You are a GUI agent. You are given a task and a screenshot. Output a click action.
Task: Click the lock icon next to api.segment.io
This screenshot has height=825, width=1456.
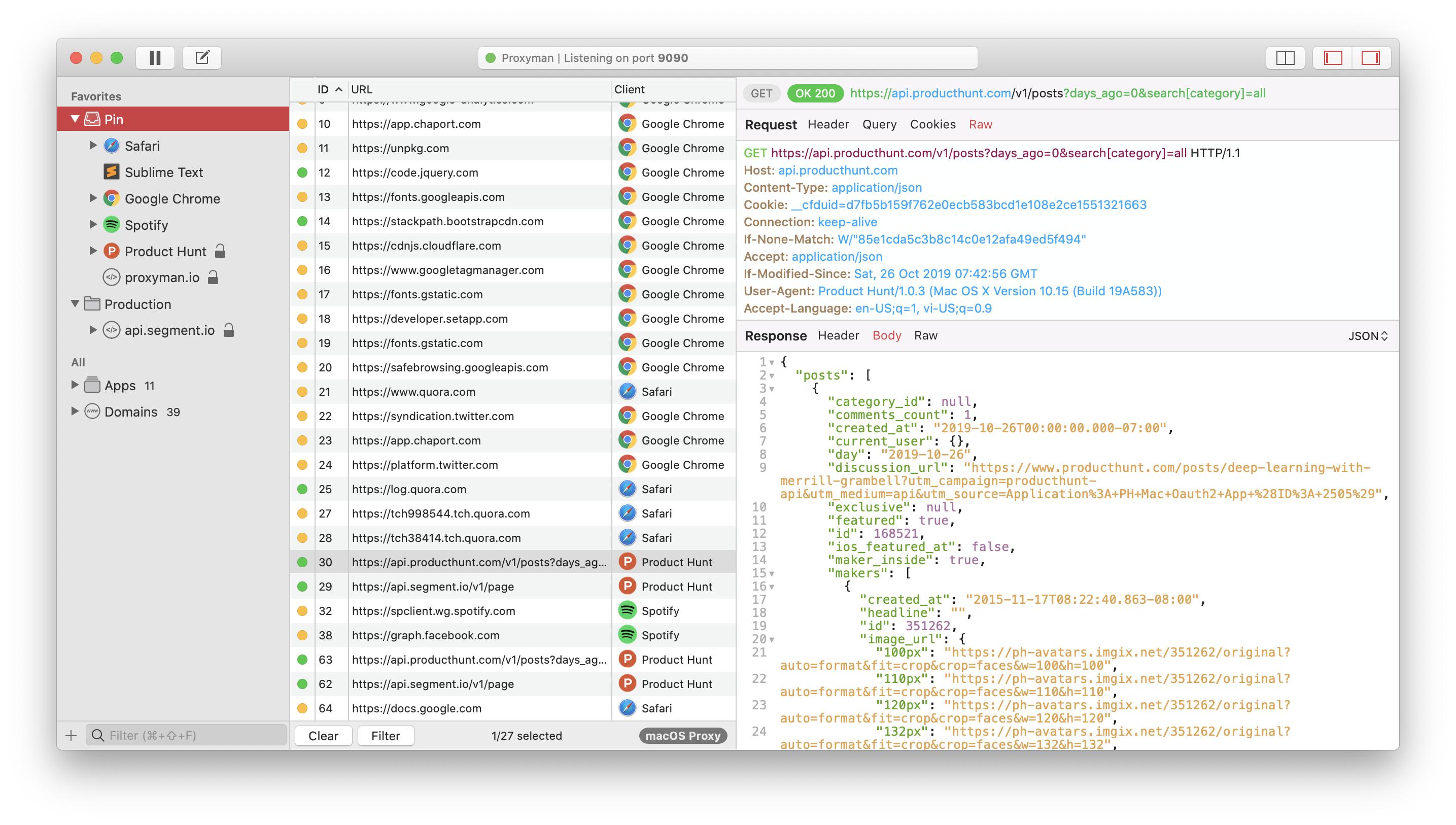(x=228, y=330)
